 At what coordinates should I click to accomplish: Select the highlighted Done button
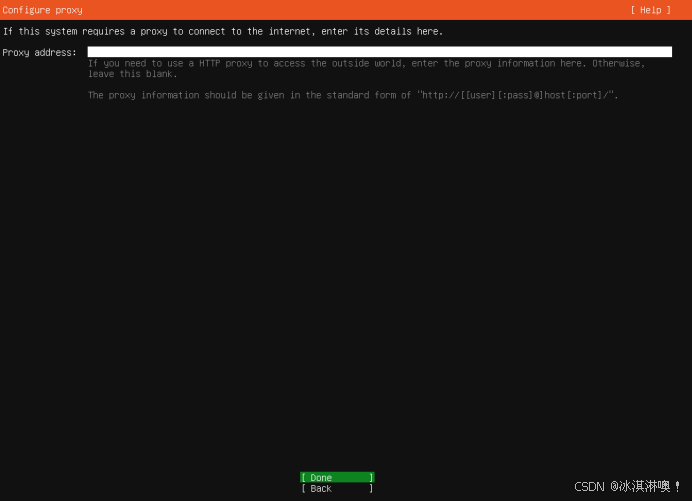coord(337,478)
